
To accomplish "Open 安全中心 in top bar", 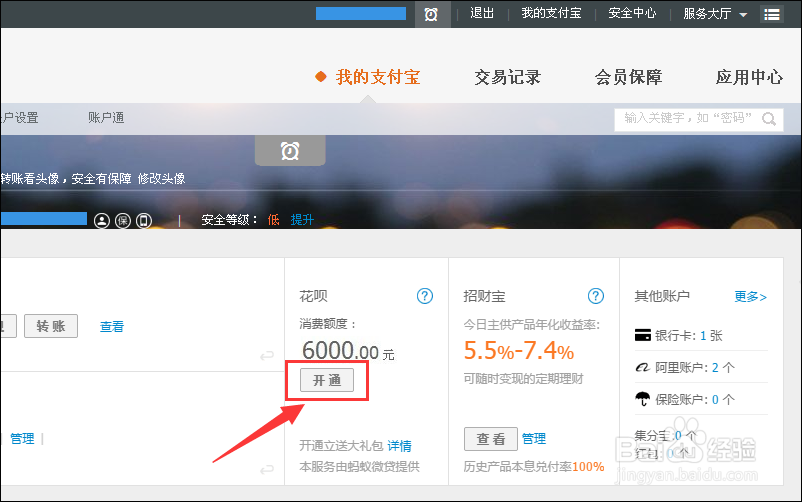I will pos(632,13).
